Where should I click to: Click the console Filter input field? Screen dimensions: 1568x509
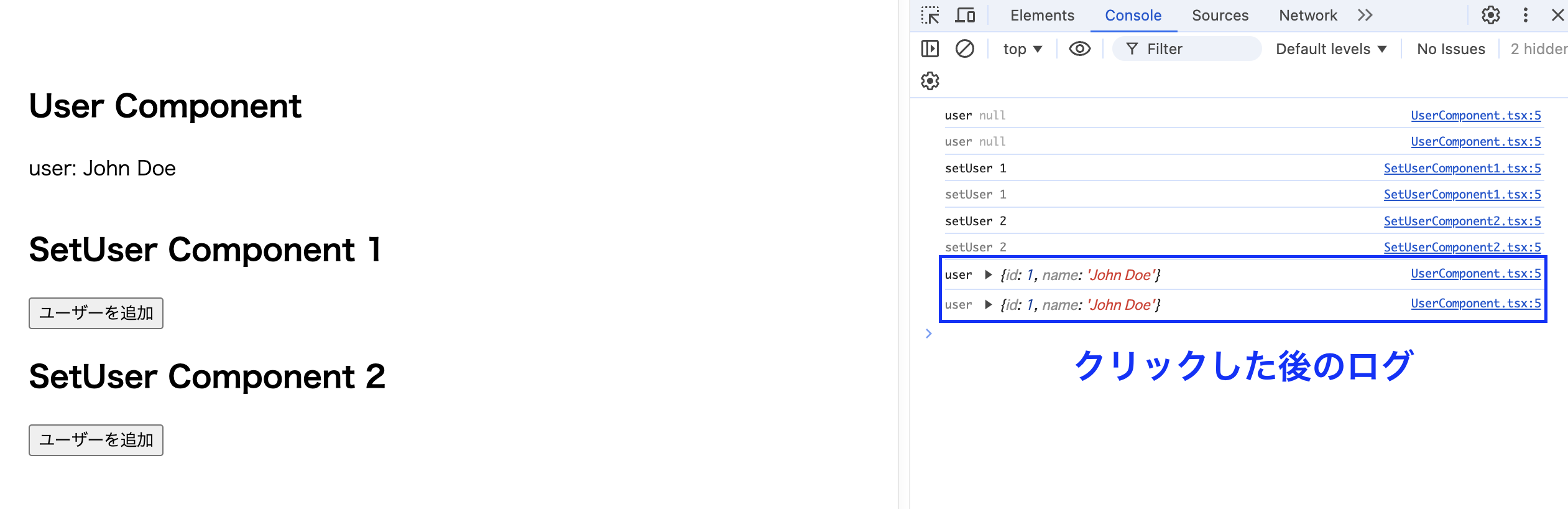(1186, 49)
